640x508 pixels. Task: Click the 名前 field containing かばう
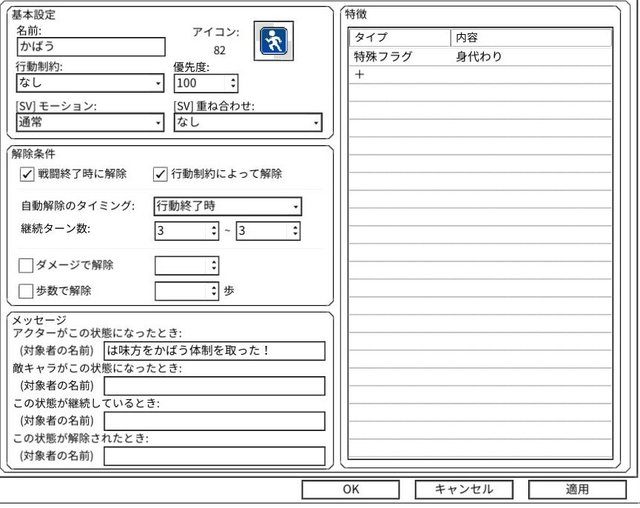tap(91, 47)
